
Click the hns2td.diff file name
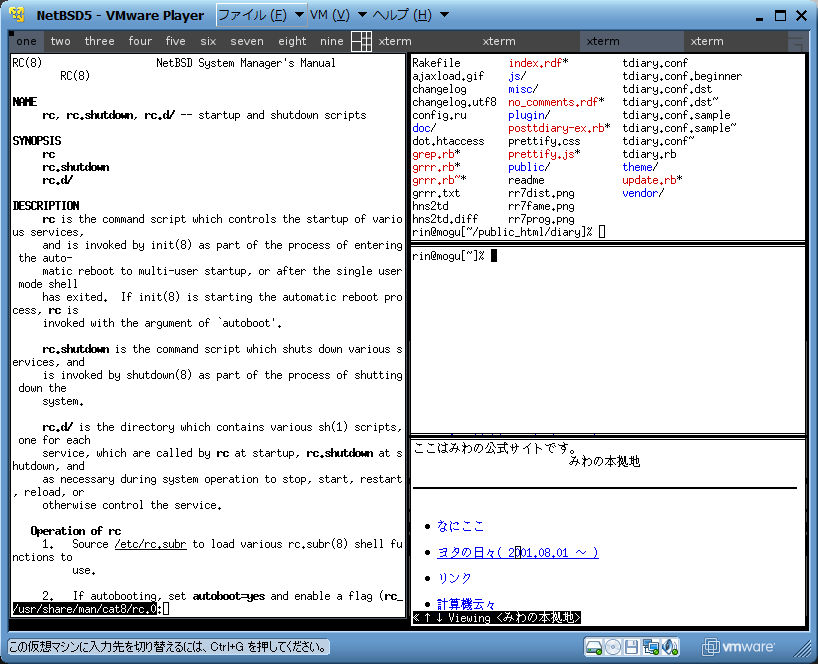(445, 219)
